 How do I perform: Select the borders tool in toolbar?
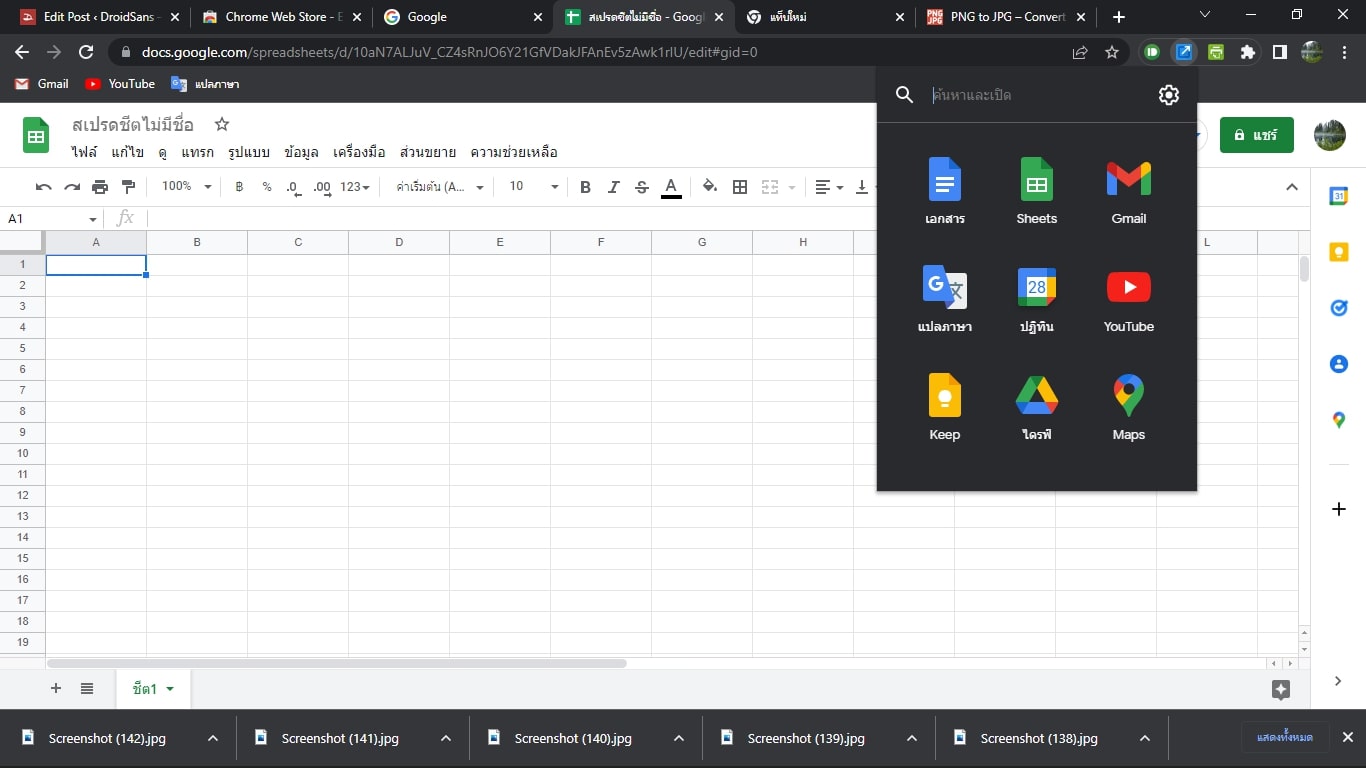pyautogui.click(x=740, y=187)
